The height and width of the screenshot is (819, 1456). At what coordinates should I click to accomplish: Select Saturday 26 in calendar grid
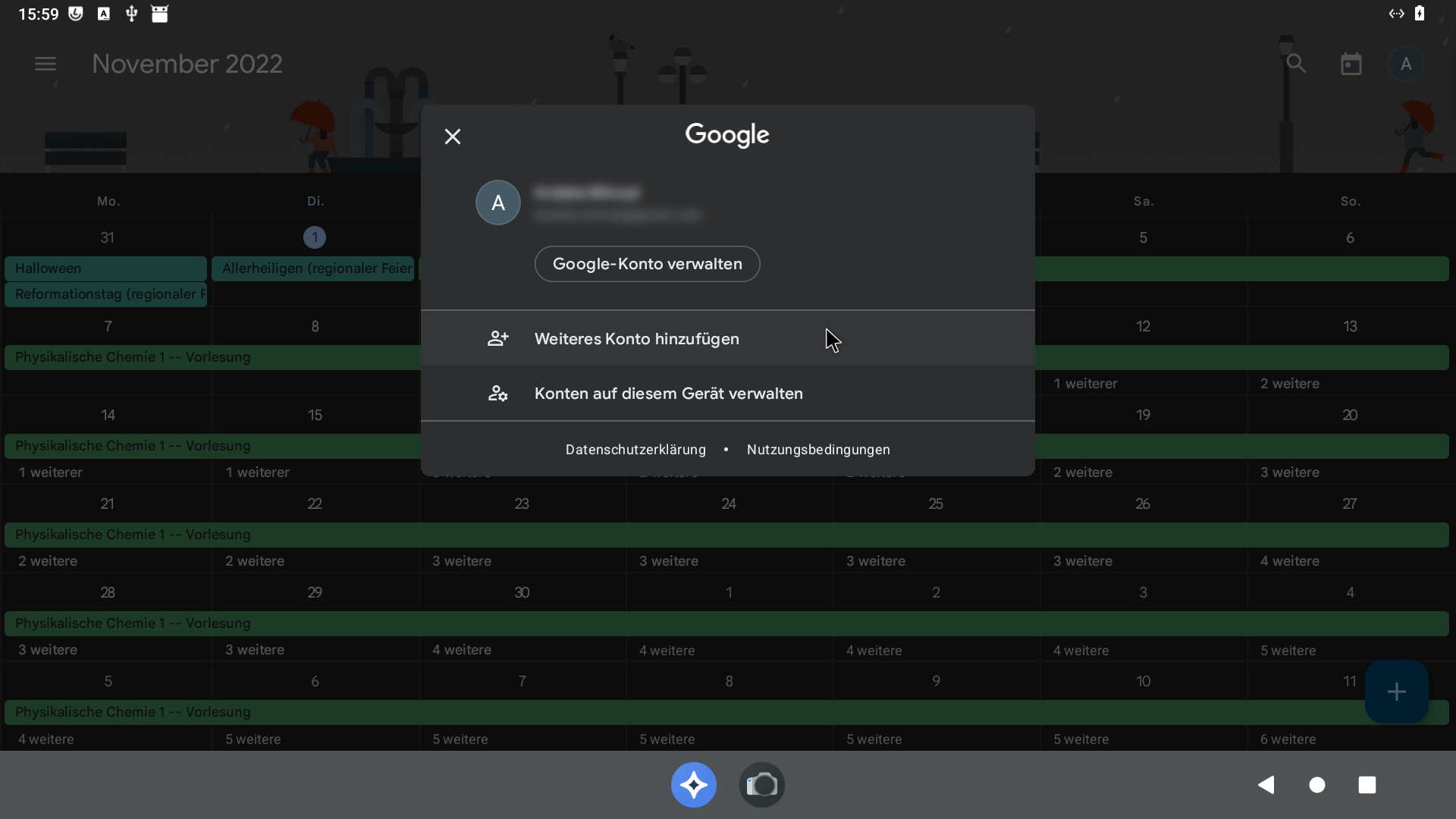click(x=1143, y=504)
